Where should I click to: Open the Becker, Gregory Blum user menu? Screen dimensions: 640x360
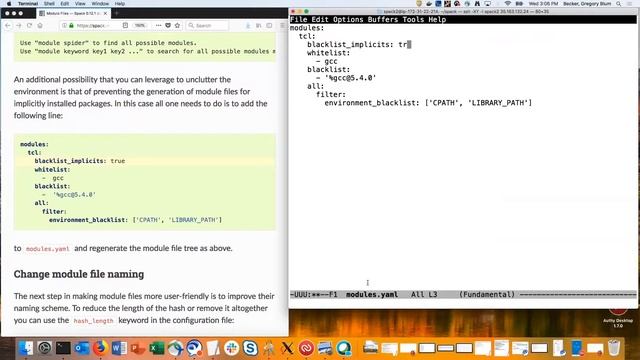(x=587, y=3)
